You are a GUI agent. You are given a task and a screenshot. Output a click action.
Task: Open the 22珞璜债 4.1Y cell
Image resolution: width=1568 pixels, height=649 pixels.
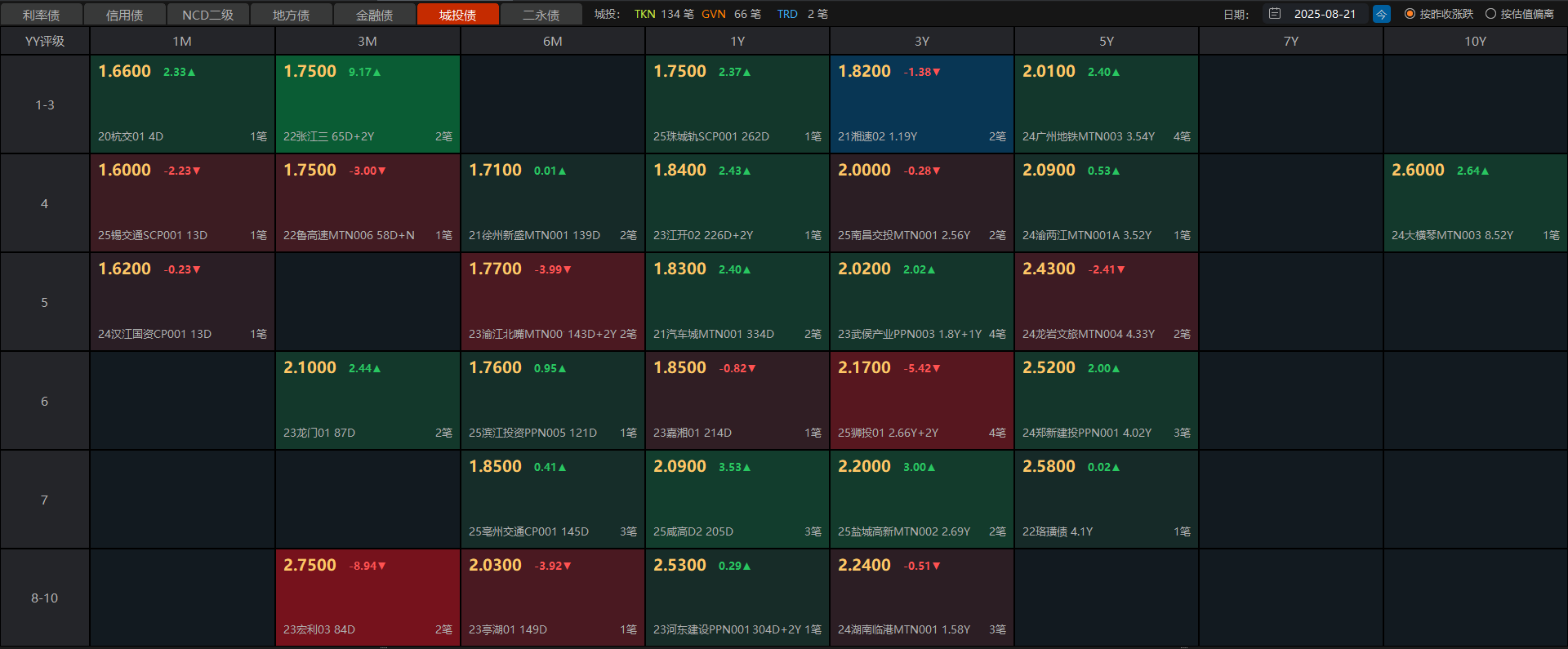coord(1107,499)
